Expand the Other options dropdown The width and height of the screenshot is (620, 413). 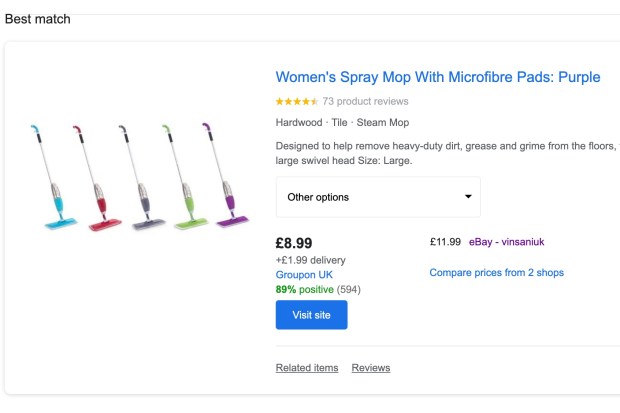point(378,197)
